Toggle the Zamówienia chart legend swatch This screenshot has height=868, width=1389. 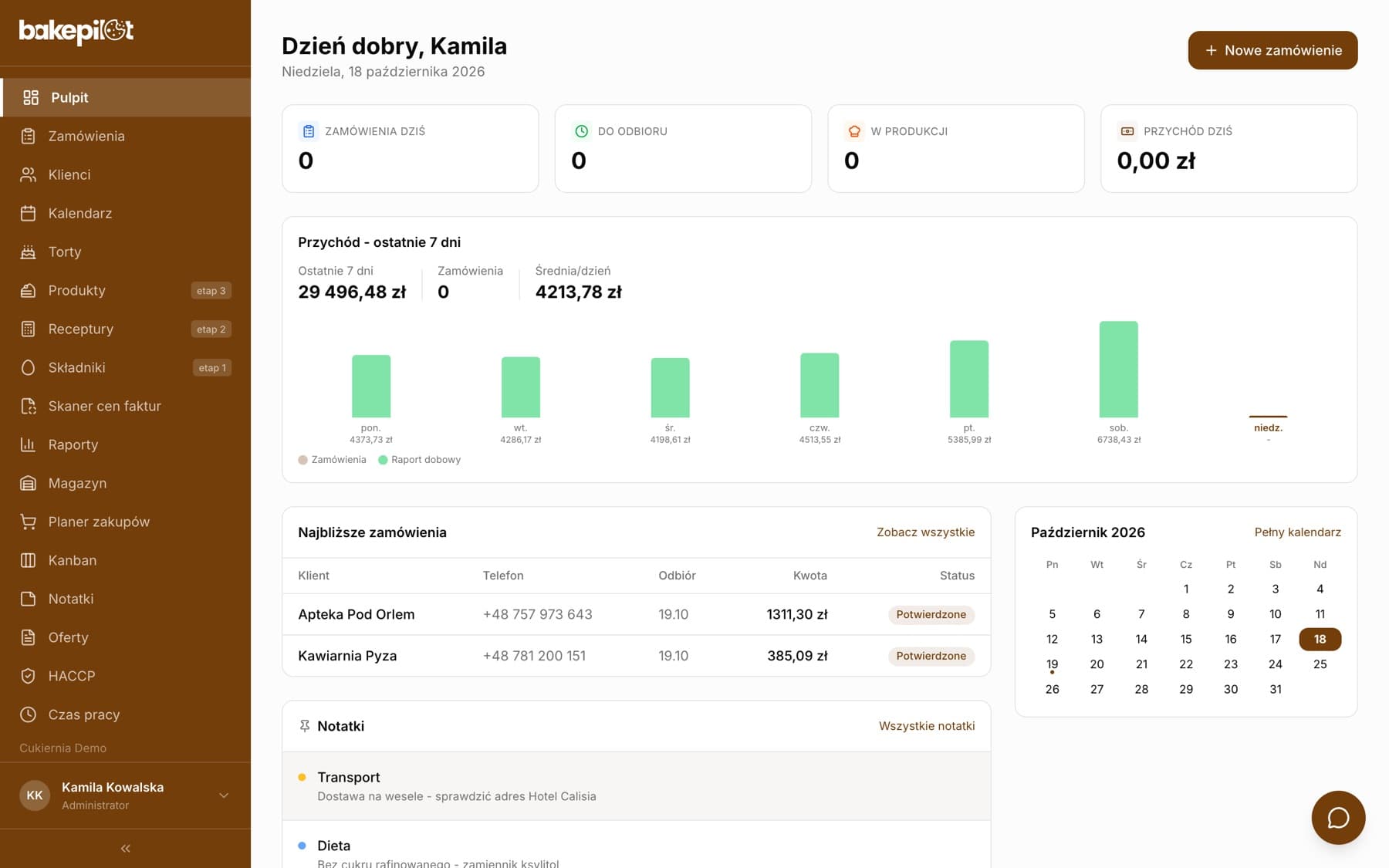pos(303,460)
